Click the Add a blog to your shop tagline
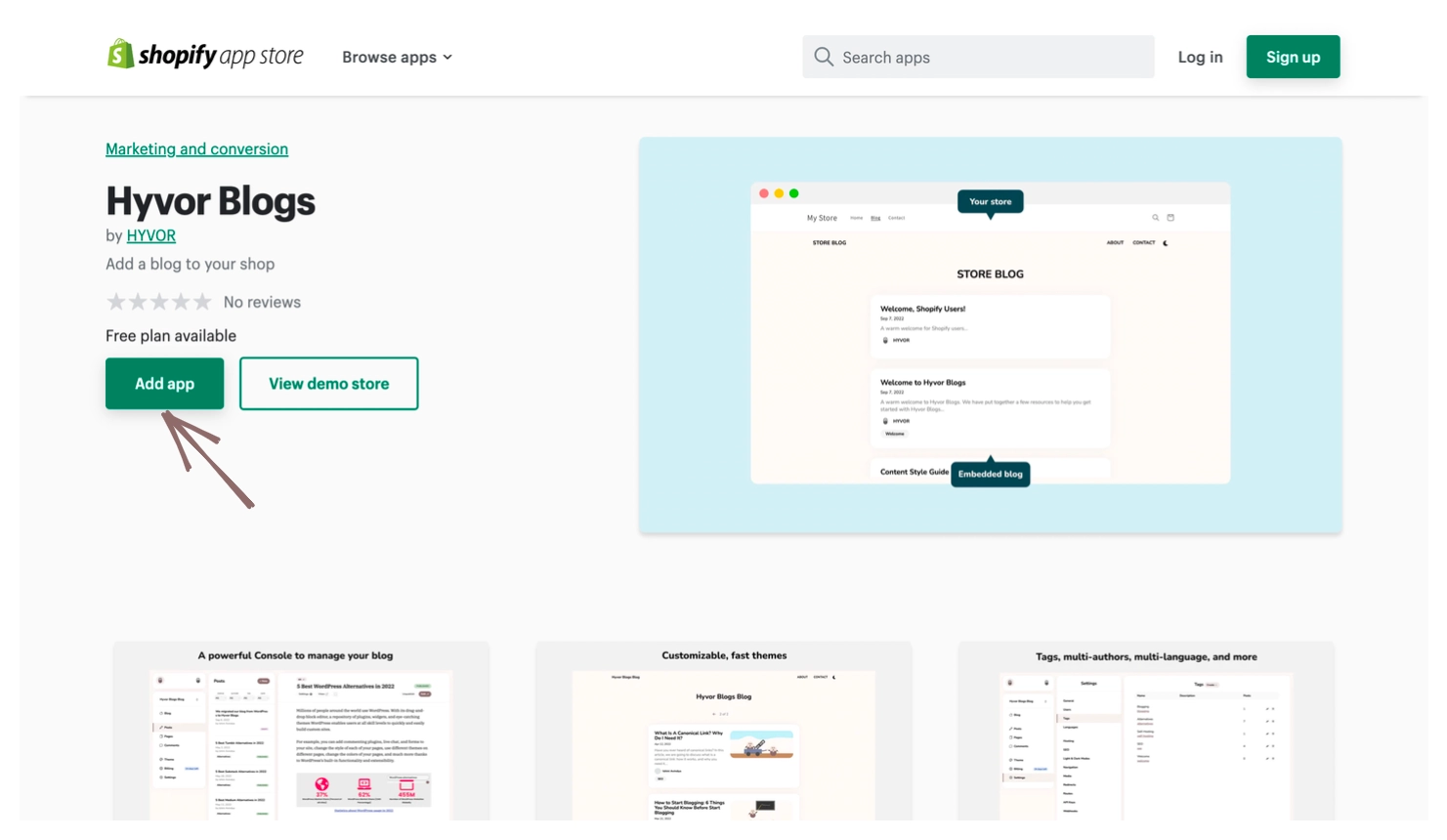This screenshot has width=1447, height=840. (x=191, y=264)
